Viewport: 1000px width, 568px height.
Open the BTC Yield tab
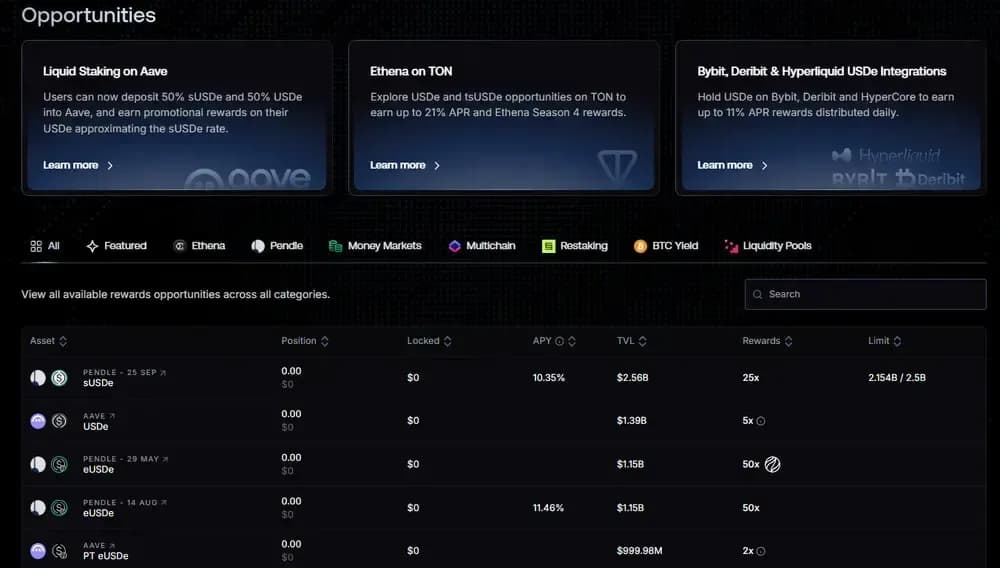click(666, 246)
